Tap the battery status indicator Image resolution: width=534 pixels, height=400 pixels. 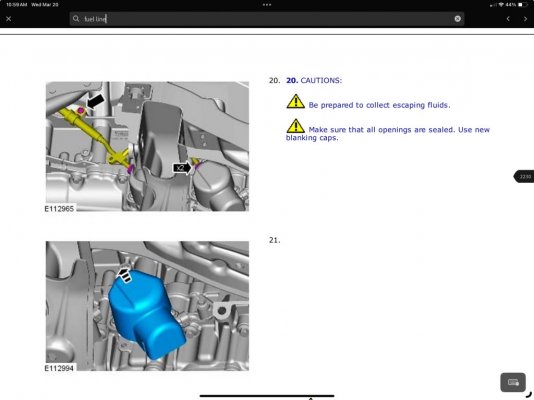click(522, 5)
